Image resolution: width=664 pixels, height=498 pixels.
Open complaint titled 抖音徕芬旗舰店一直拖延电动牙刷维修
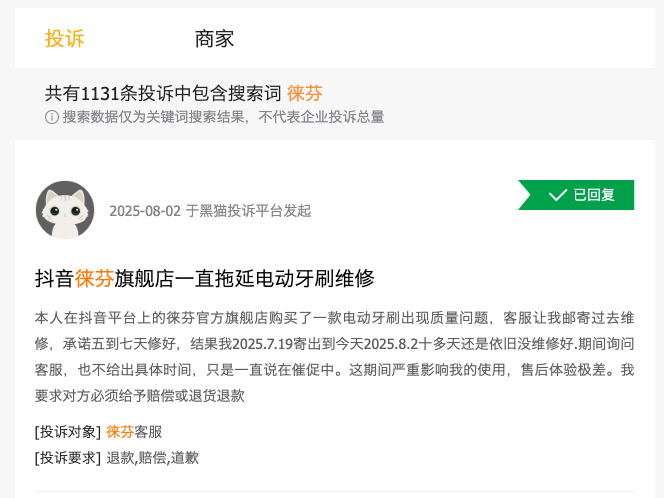click(204, 278)
